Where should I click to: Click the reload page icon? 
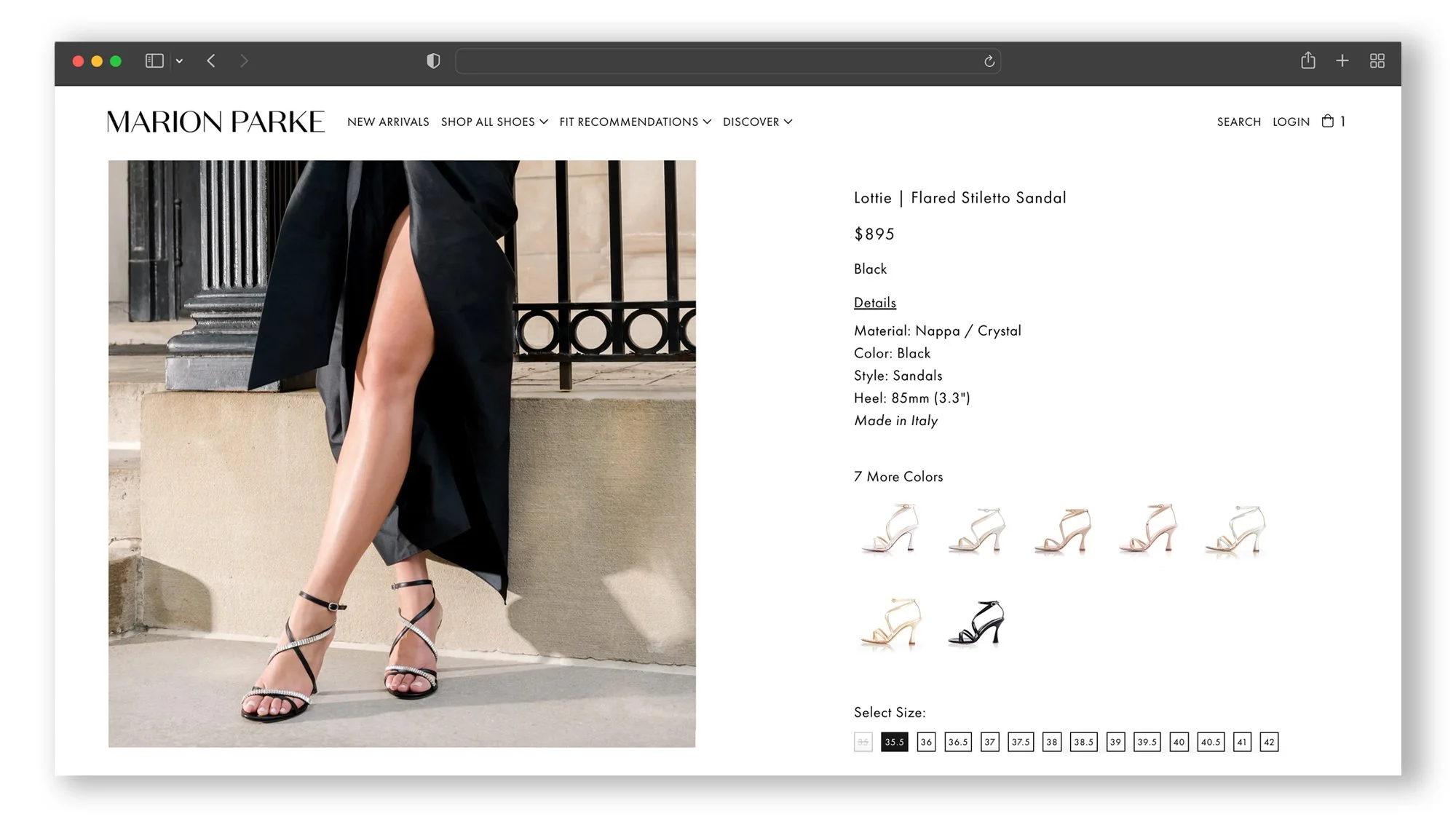pos(989,62)
